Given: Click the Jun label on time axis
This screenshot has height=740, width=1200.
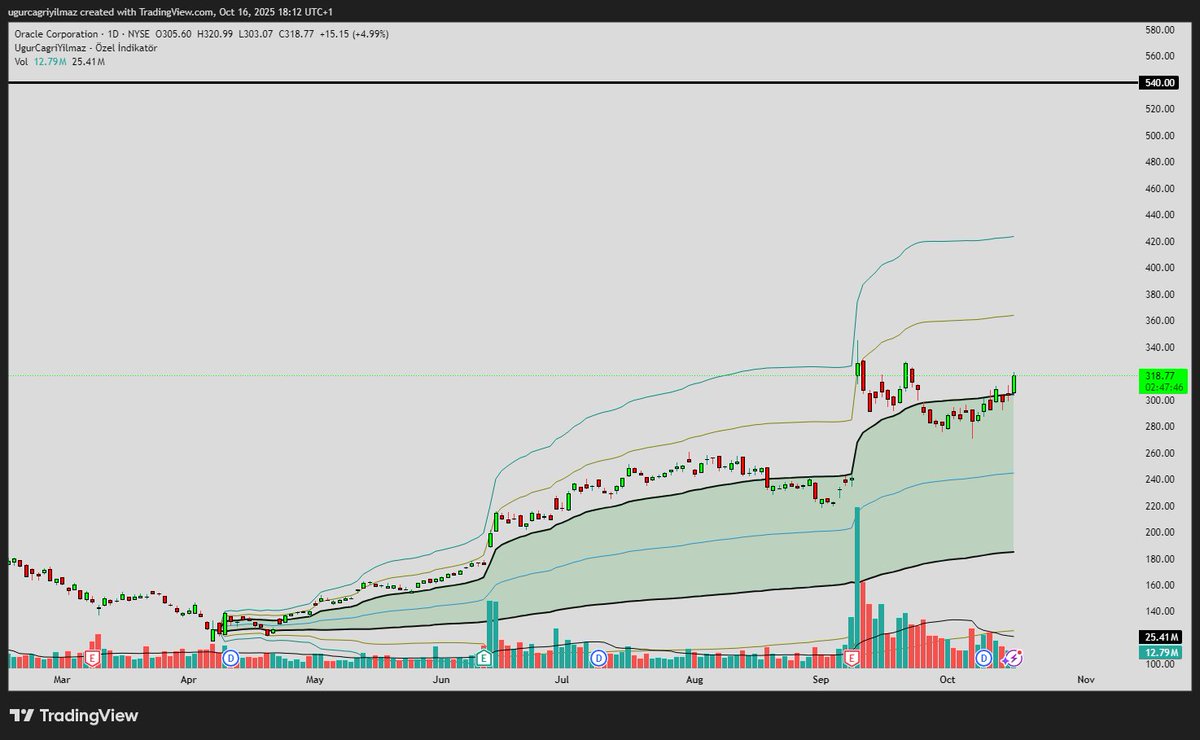Looking at the screenshot, I should [441, 680].
